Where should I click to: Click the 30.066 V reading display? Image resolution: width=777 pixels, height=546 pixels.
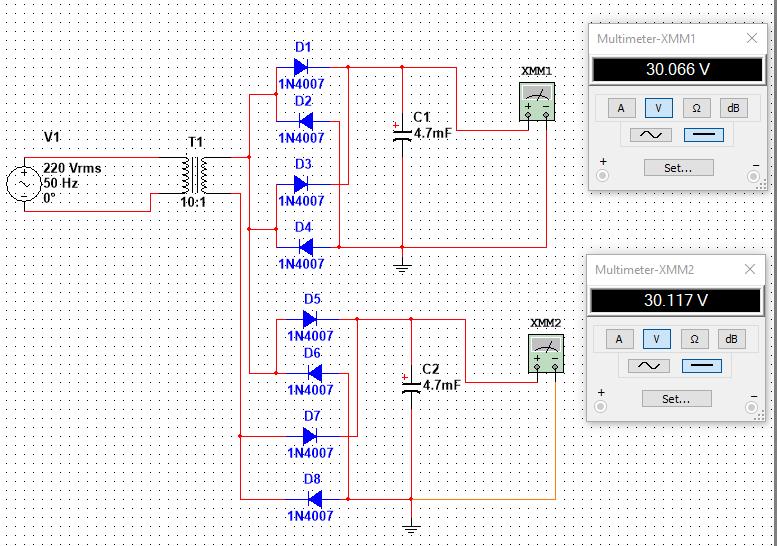677,69
